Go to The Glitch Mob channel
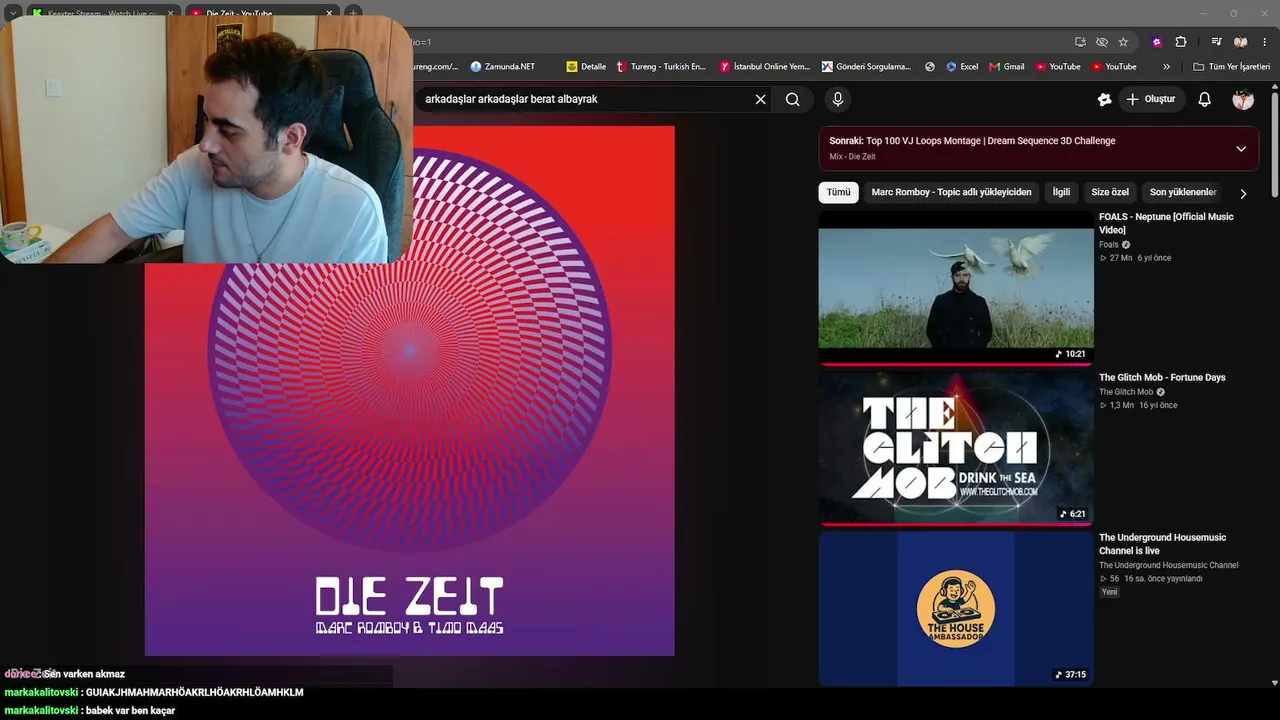 1126,392
